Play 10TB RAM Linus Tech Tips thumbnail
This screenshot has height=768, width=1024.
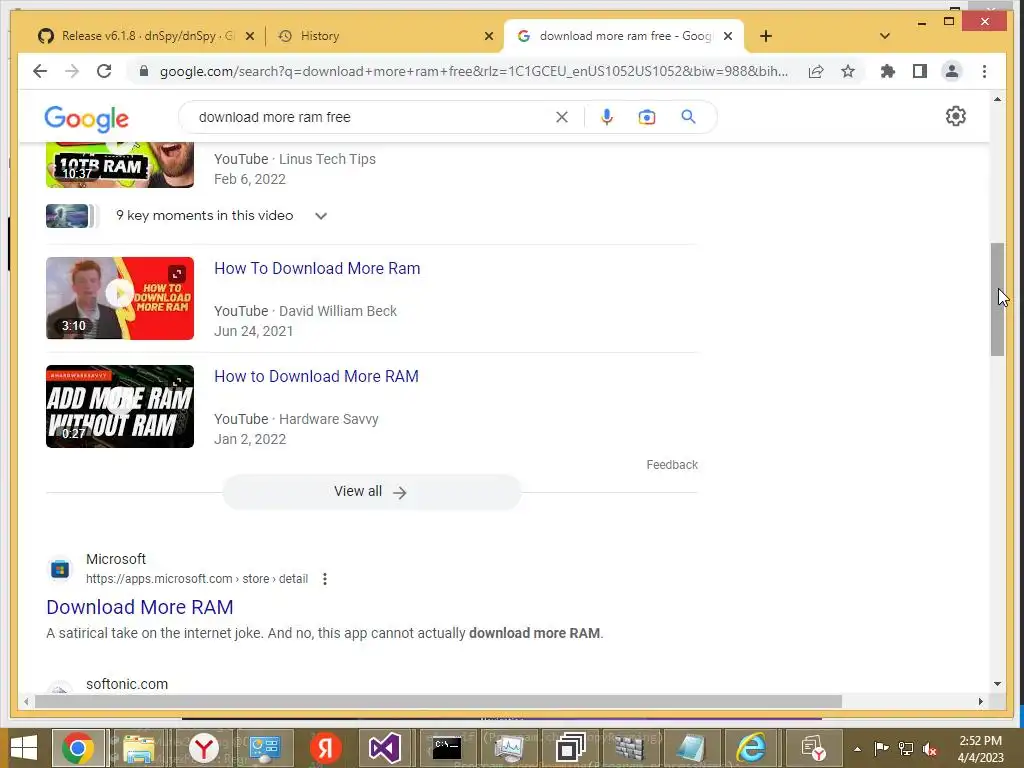point(120,166)
